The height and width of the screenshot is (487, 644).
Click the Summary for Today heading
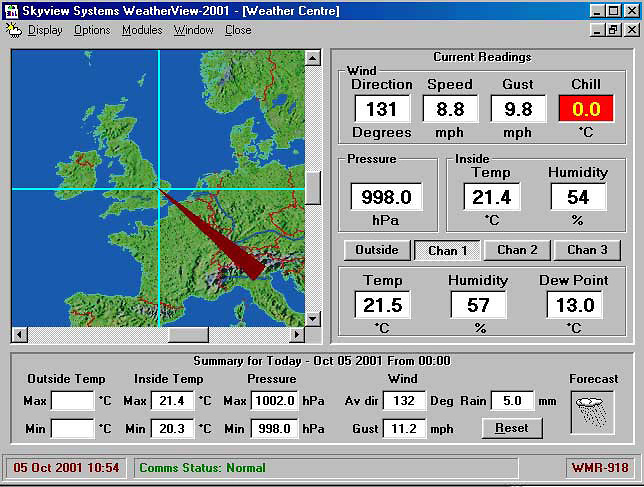[x=322, y=361]
